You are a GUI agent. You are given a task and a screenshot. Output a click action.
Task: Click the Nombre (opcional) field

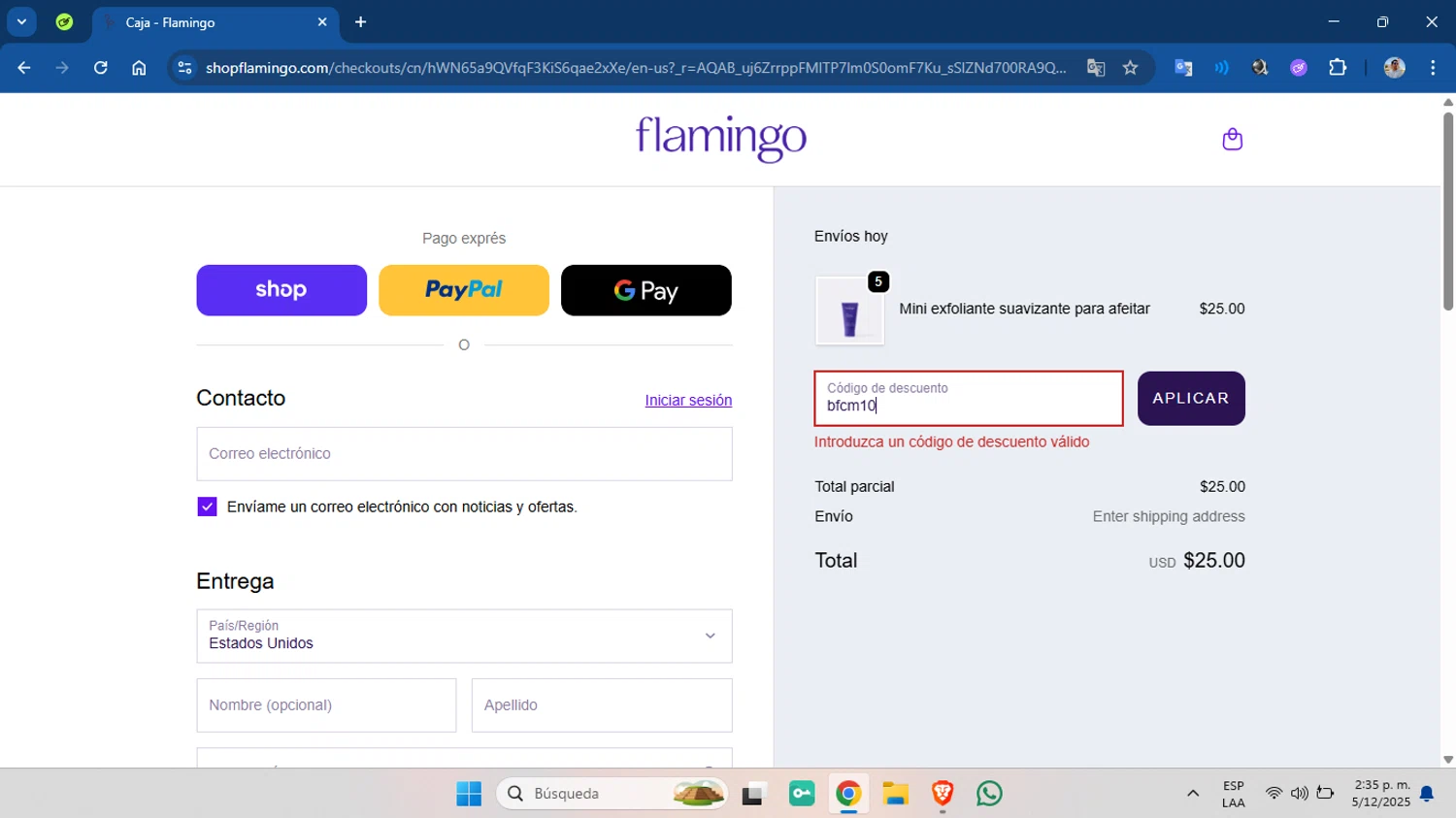click(326, 705)
